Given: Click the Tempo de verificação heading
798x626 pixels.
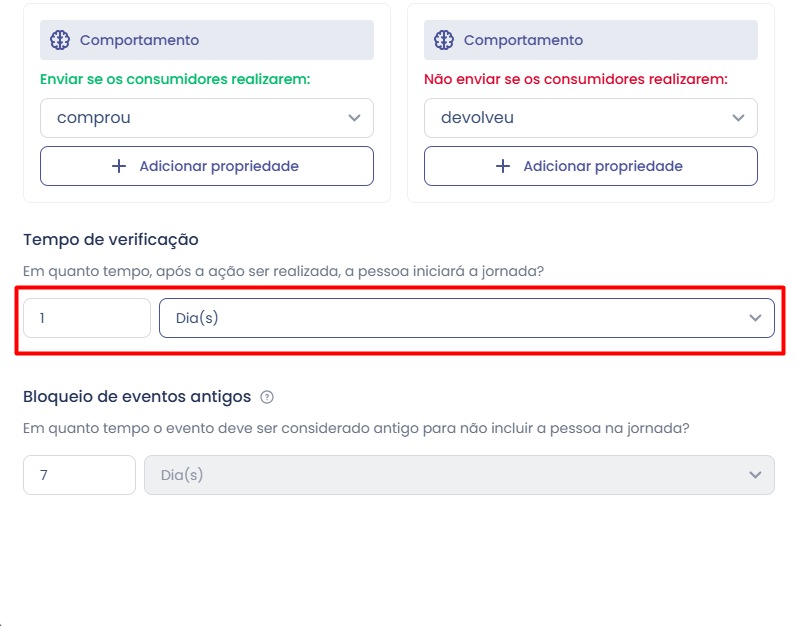Looking at the screenshot, I should click(111, 240).
